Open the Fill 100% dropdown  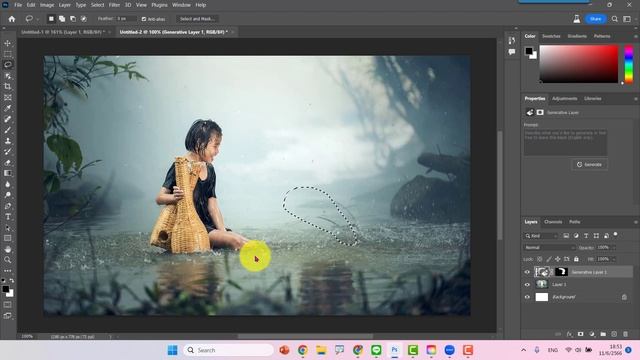tap(613, 259)
